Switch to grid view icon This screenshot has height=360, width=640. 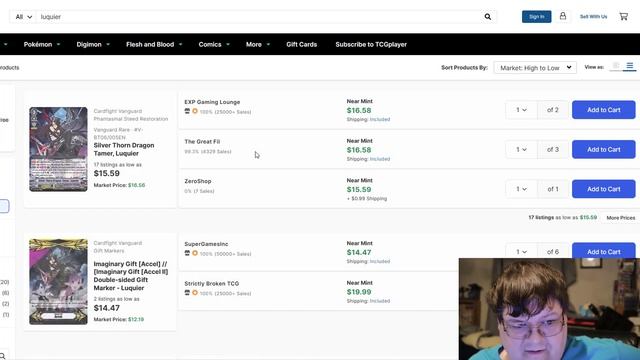tap(616, 66)
